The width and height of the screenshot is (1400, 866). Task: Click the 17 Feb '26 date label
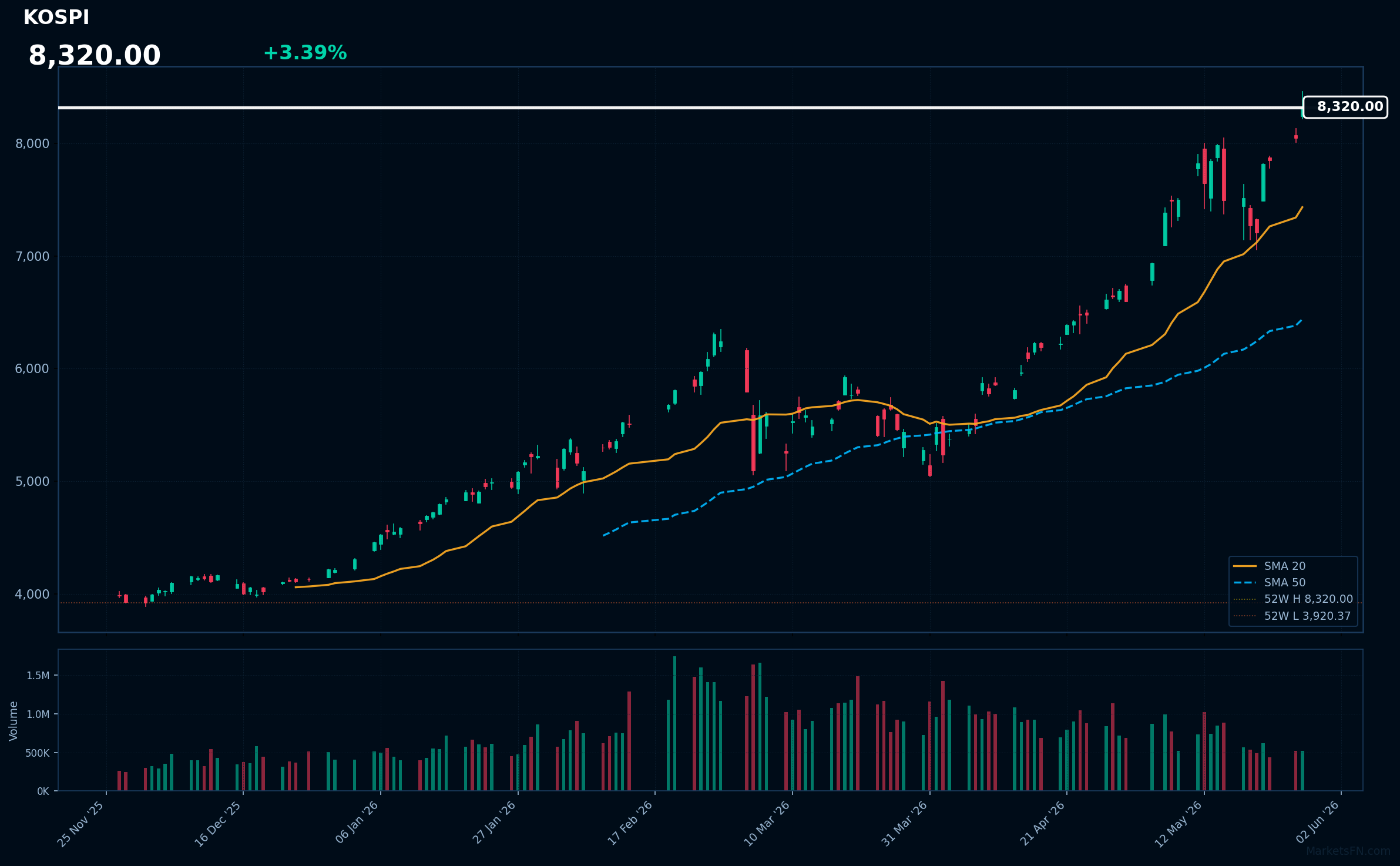point(630,823)
